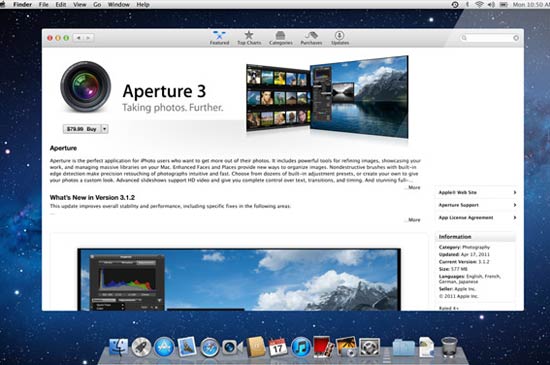This screenshot has height=365, width=550.
Task: Open the App Store icon in the Dock
Action: pos(164,347)
